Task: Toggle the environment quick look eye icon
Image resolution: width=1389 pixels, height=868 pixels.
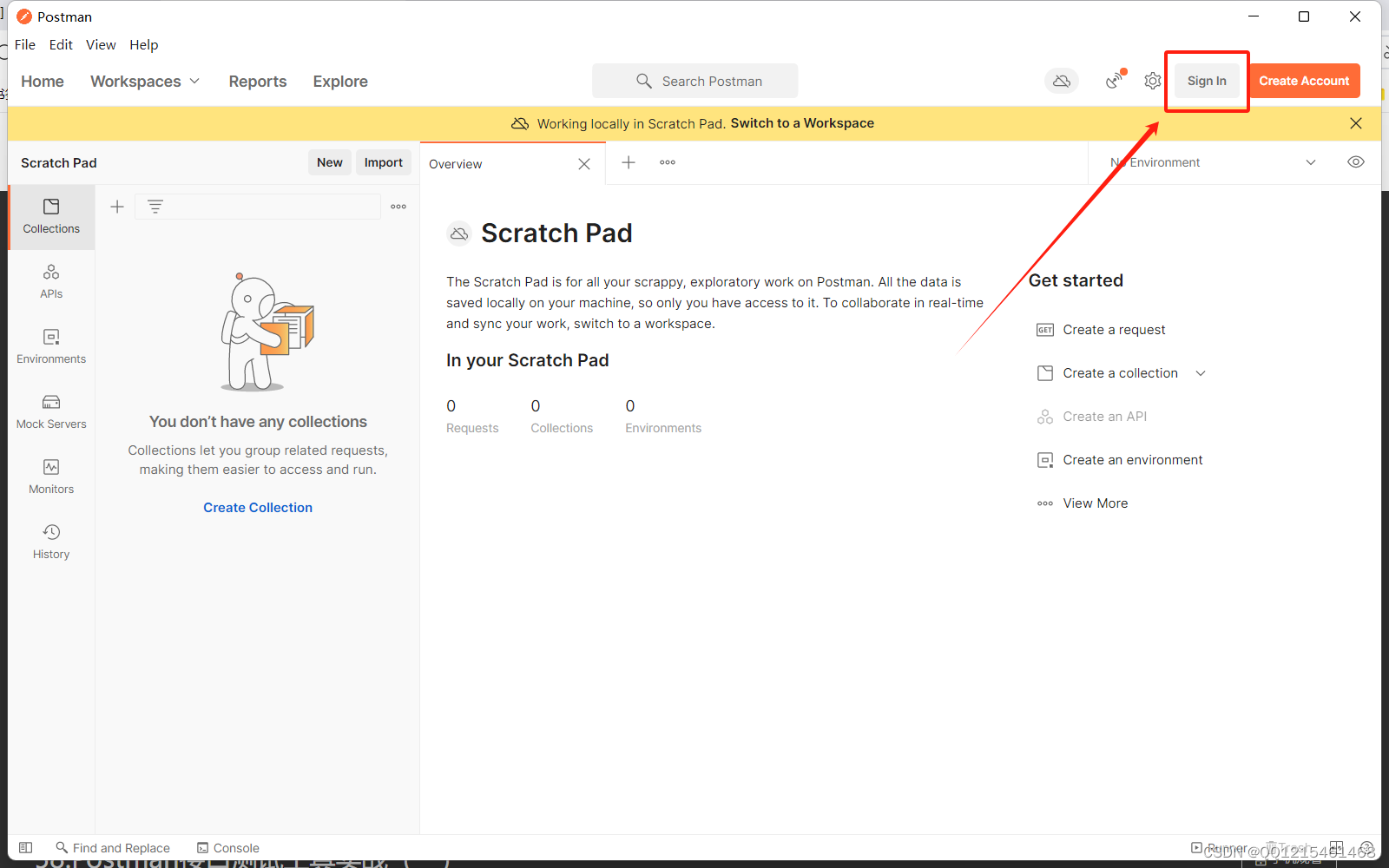Action: click(1356, 162)
